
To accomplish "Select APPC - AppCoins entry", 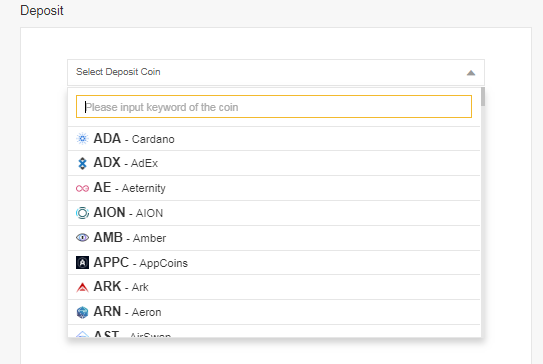I will coord(274,263).
